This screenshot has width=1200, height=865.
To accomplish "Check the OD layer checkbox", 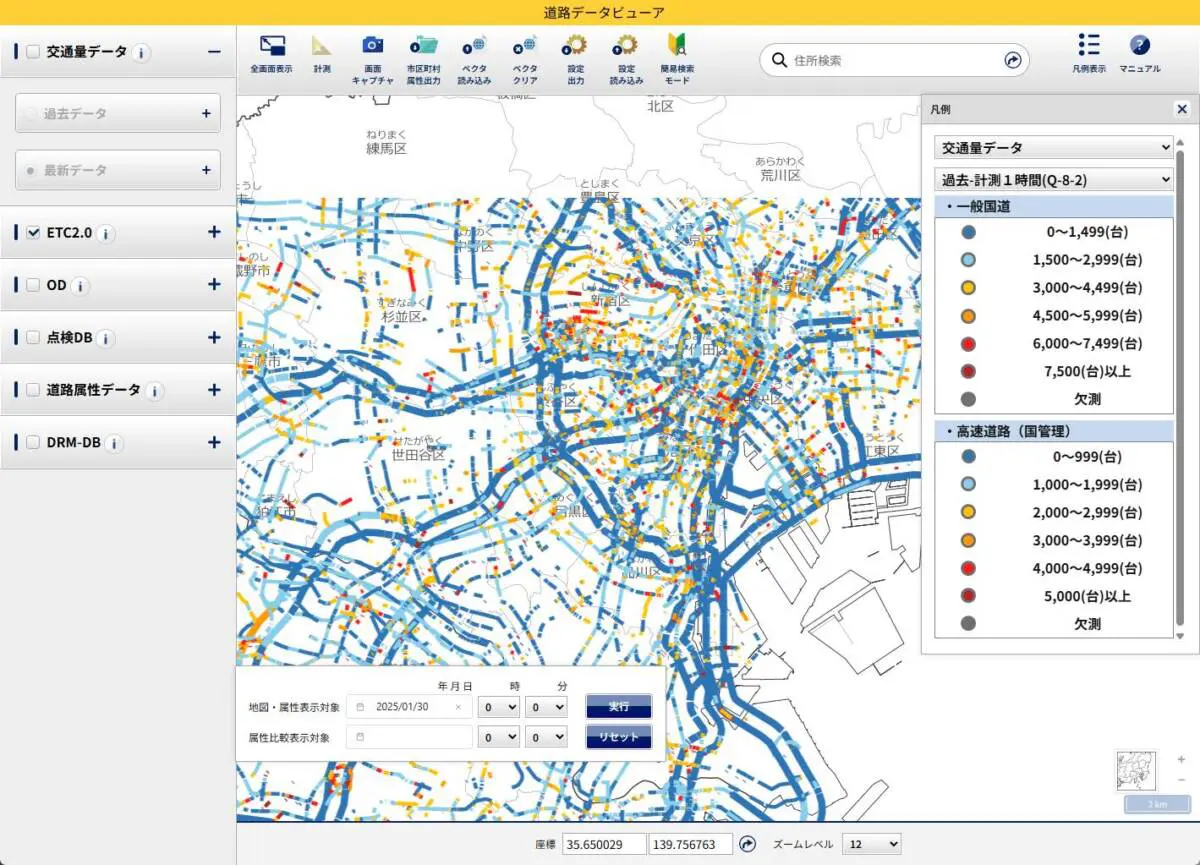I will [32, 285].
